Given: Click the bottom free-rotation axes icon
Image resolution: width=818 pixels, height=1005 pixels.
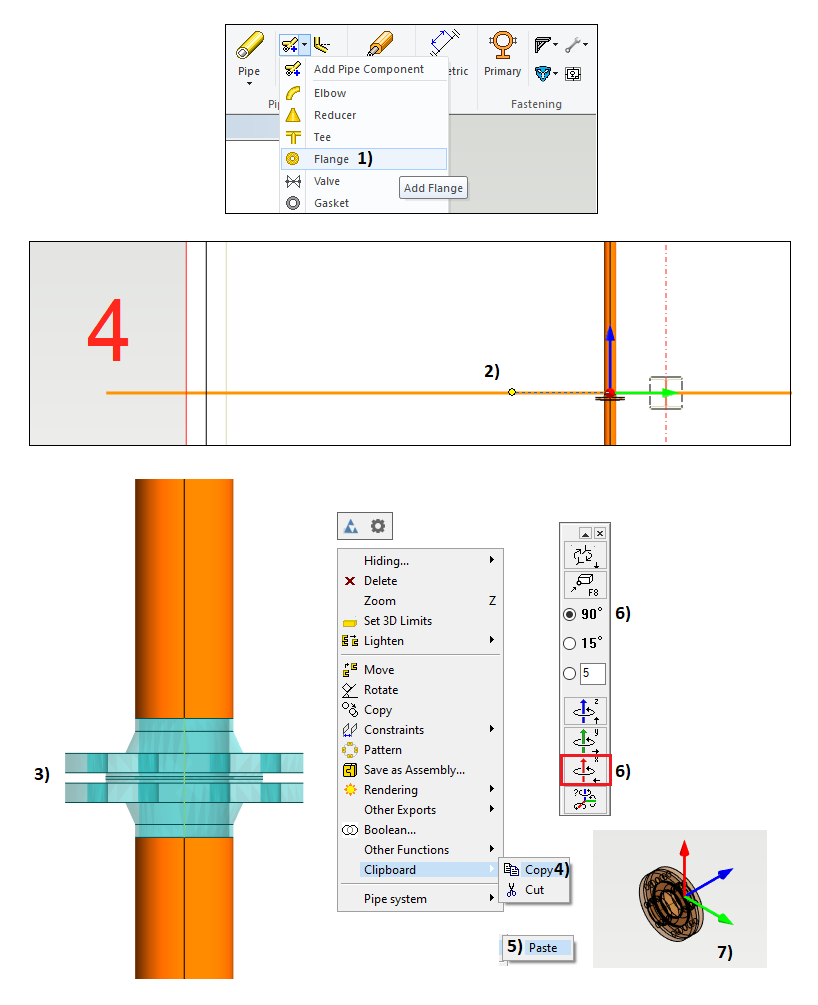Looking at the screenshot, I should (585, 799).
